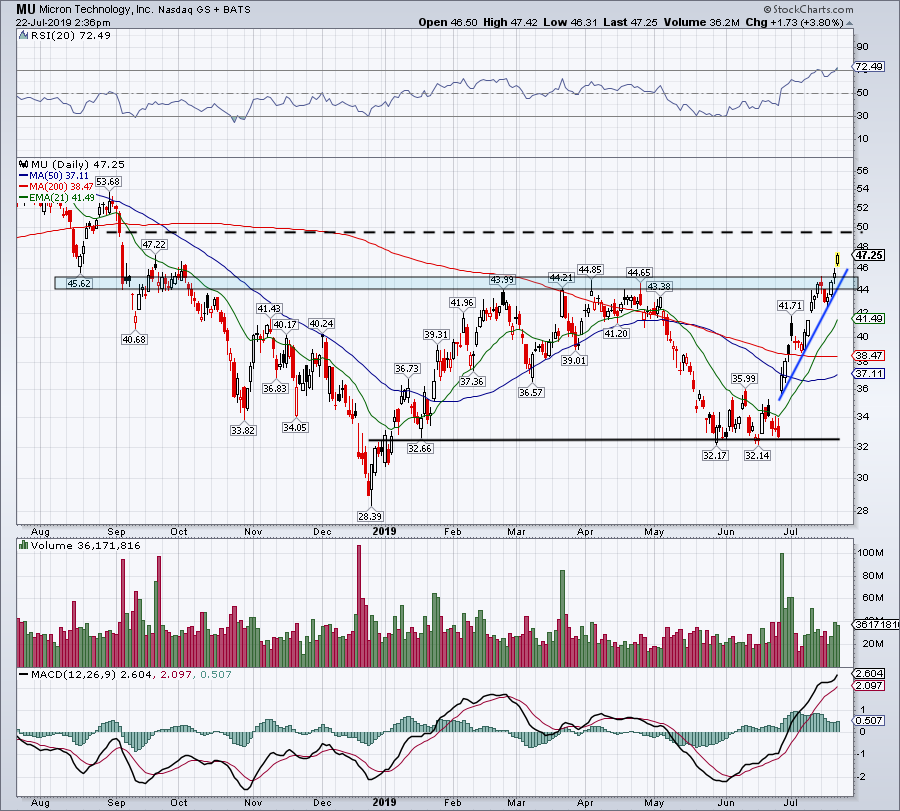The image size is (900, 811).
Task: Click the 53.68 peak price label
Action: (108, 182)
